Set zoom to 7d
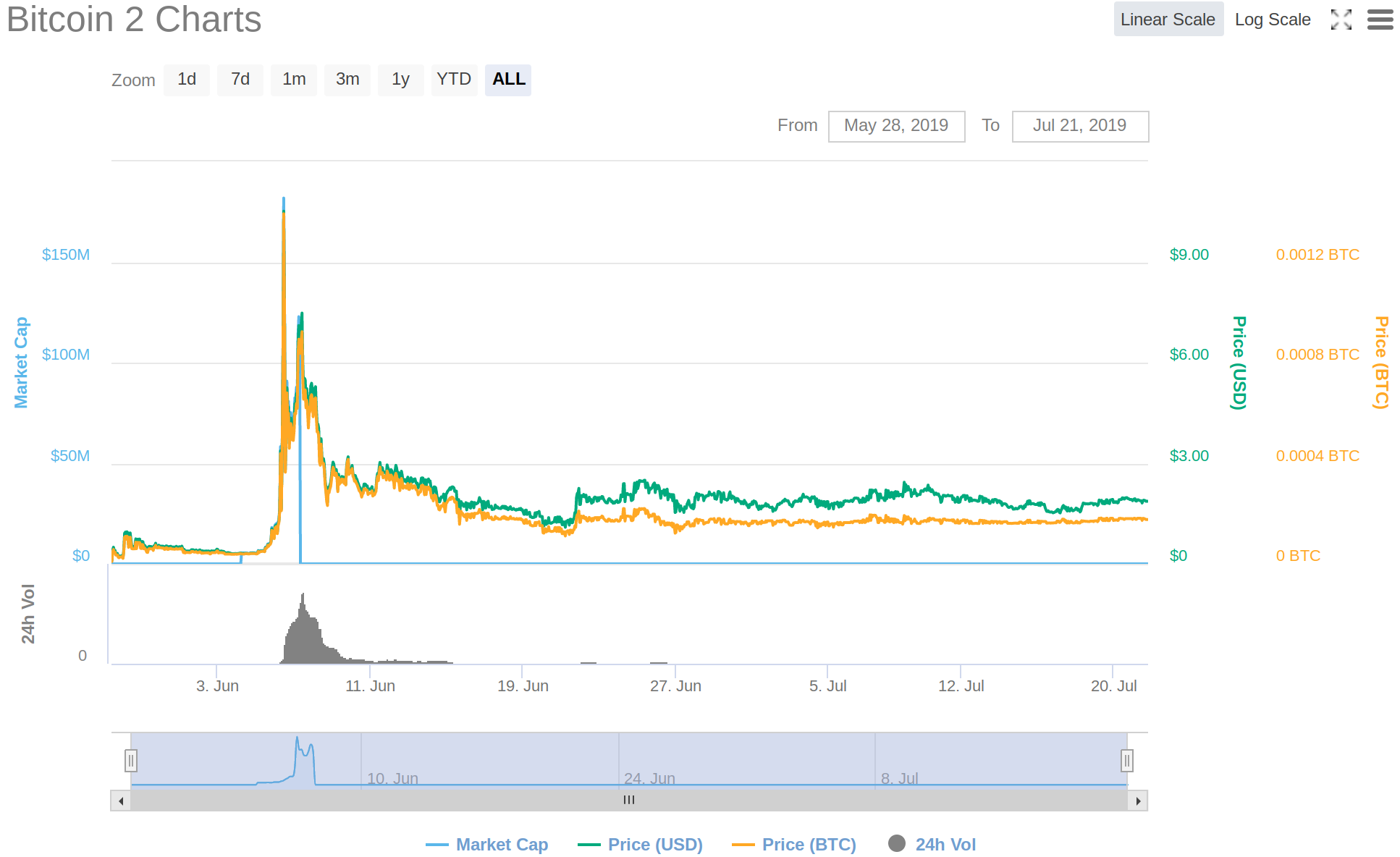The height and width of the screenshot is (857, 1400). click(x=240, y=80)
